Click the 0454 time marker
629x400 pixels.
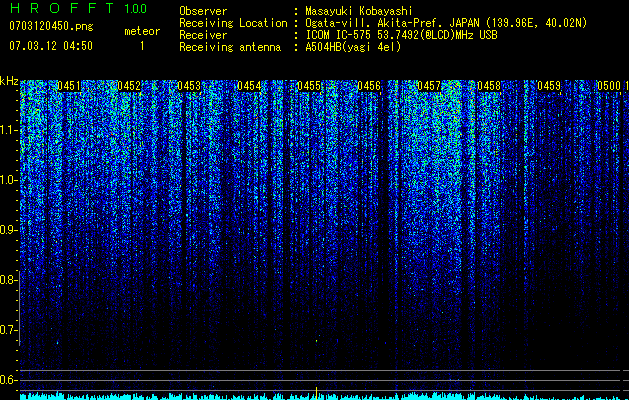(x=249, y=86)
